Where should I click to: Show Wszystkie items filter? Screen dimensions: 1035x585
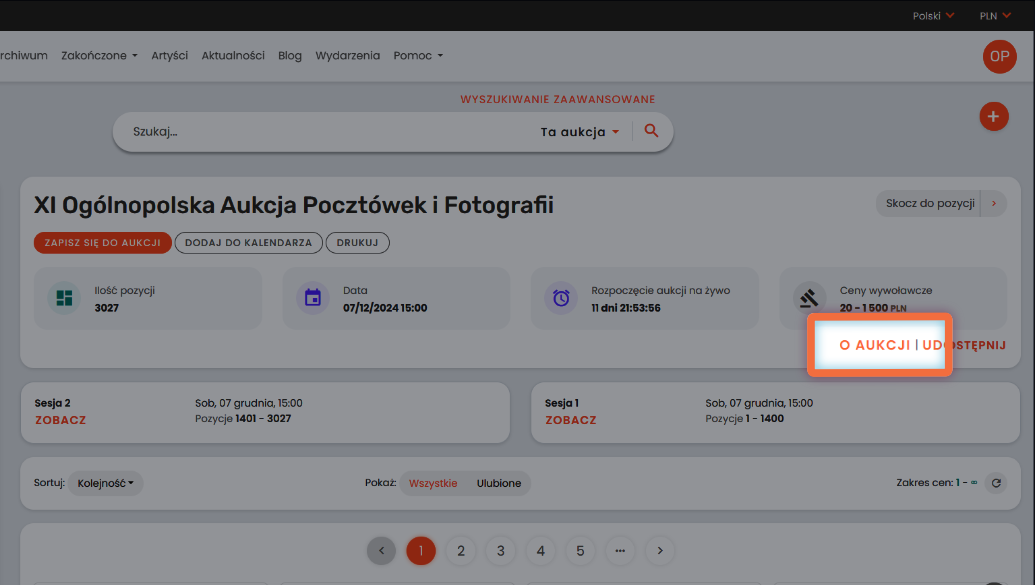[x=433, y=483]
